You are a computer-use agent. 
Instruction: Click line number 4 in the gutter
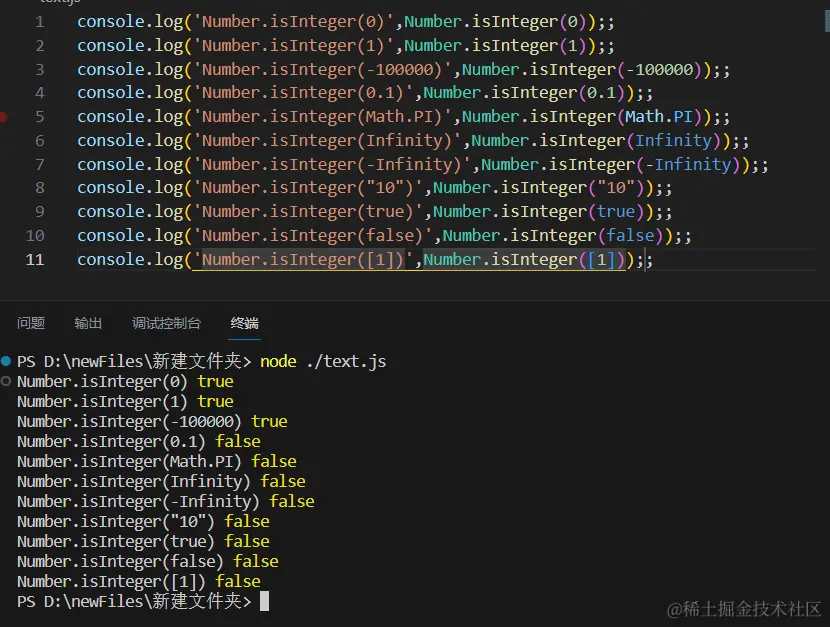pos(40,93)
